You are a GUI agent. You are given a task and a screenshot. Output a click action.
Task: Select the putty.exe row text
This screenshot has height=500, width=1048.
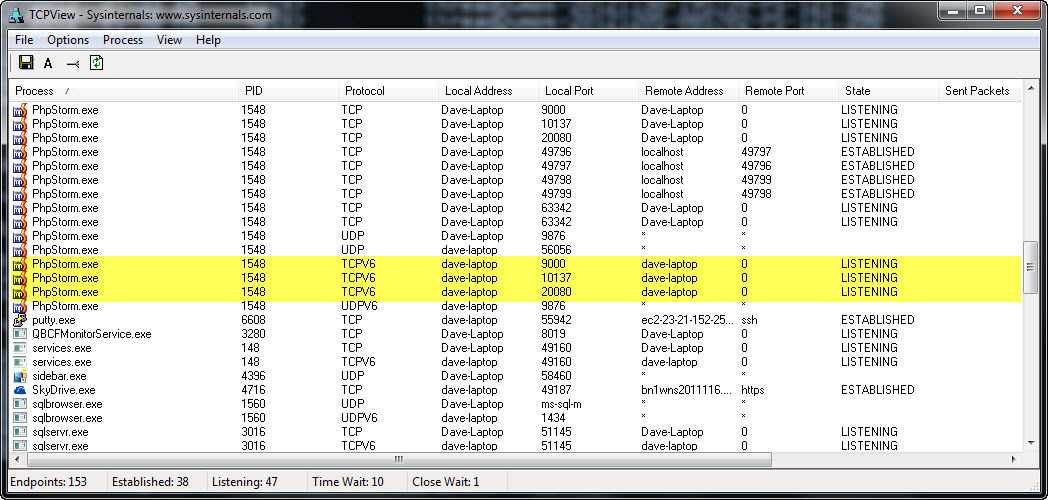(53, 320)
